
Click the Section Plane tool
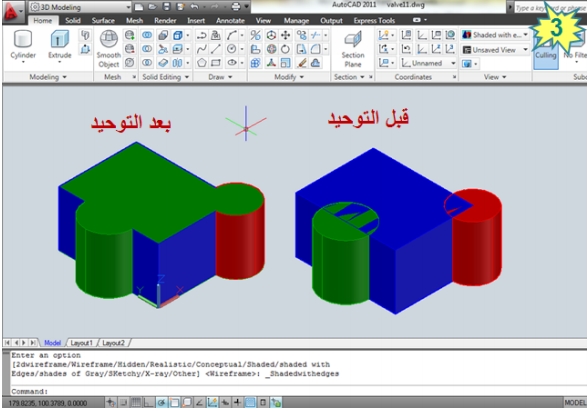tap(353, 49)
